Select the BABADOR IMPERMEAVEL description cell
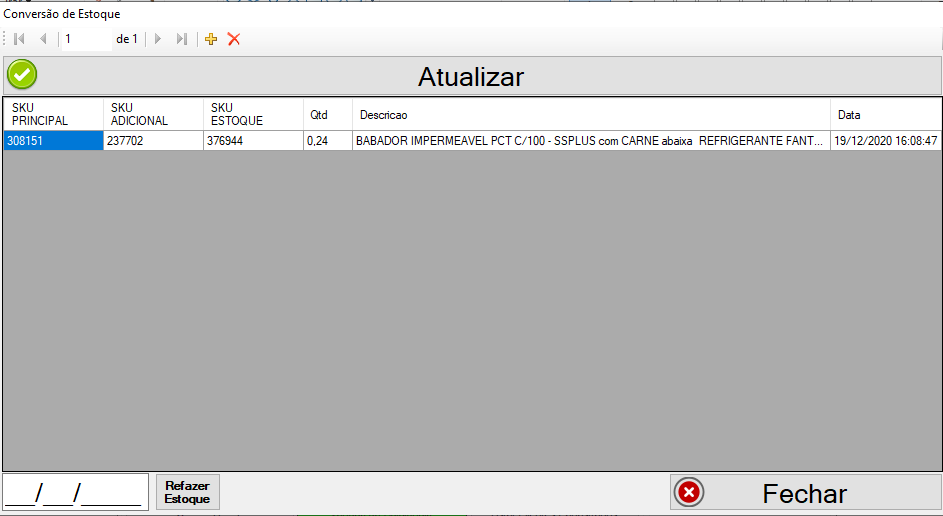This screenshot has width=943, height=516. coord(591,141)
